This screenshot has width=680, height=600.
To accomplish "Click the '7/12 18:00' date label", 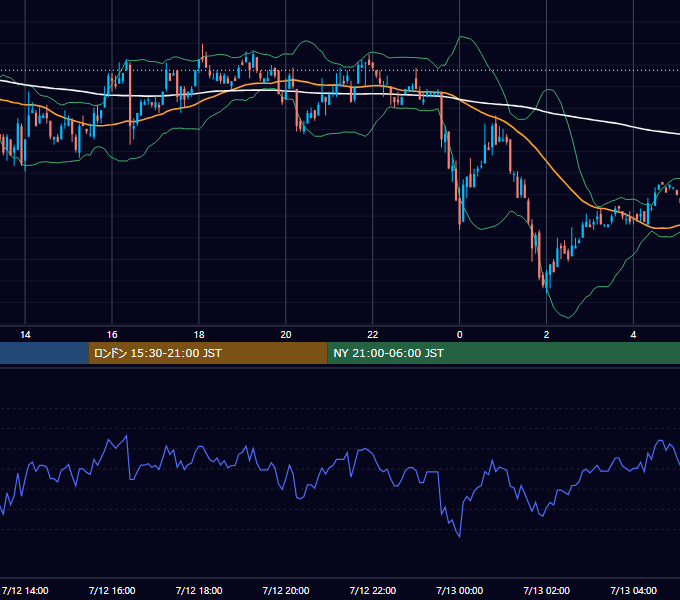I will coord(199,590).
